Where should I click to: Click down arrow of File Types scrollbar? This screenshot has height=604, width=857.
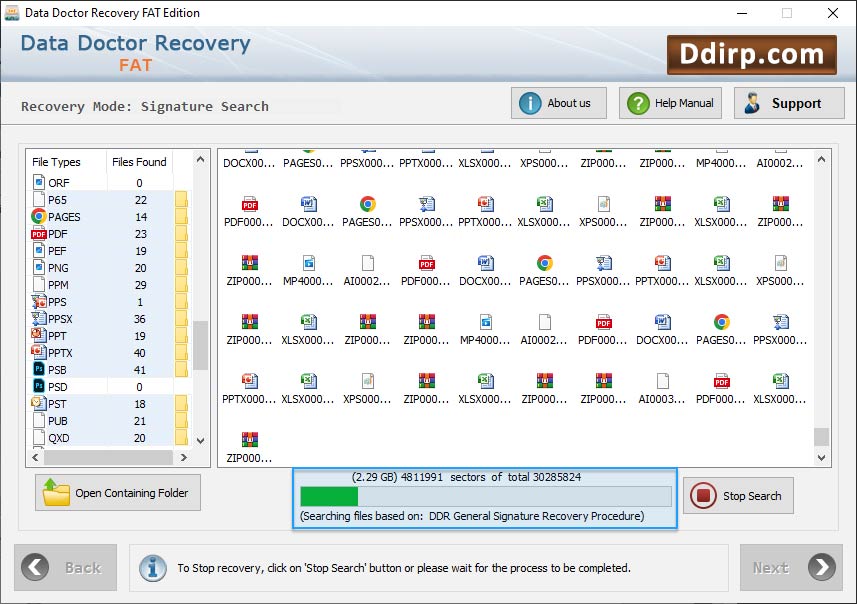point(201,440)
